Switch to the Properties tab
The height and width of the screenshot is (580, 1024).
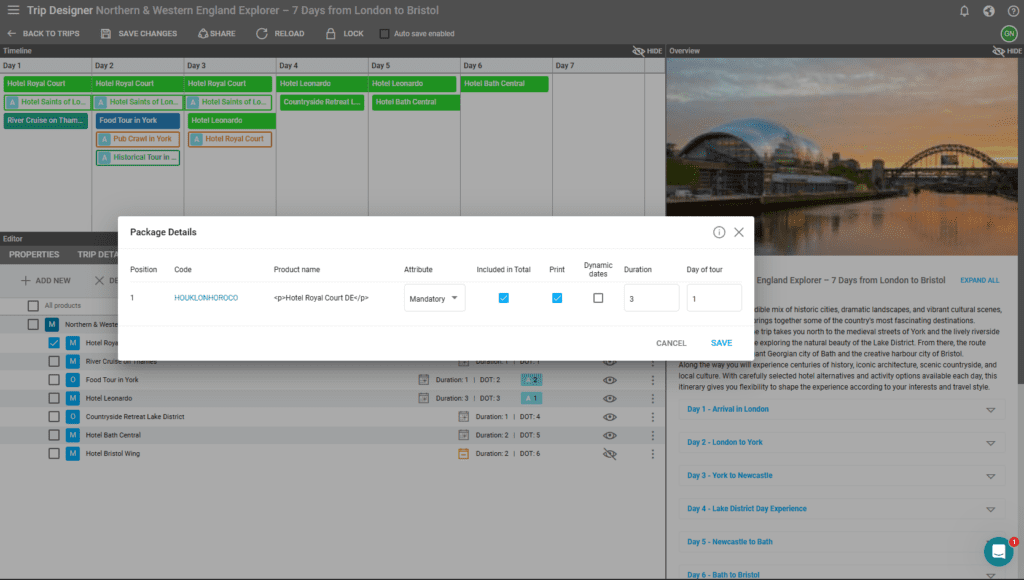pos(35,255)
